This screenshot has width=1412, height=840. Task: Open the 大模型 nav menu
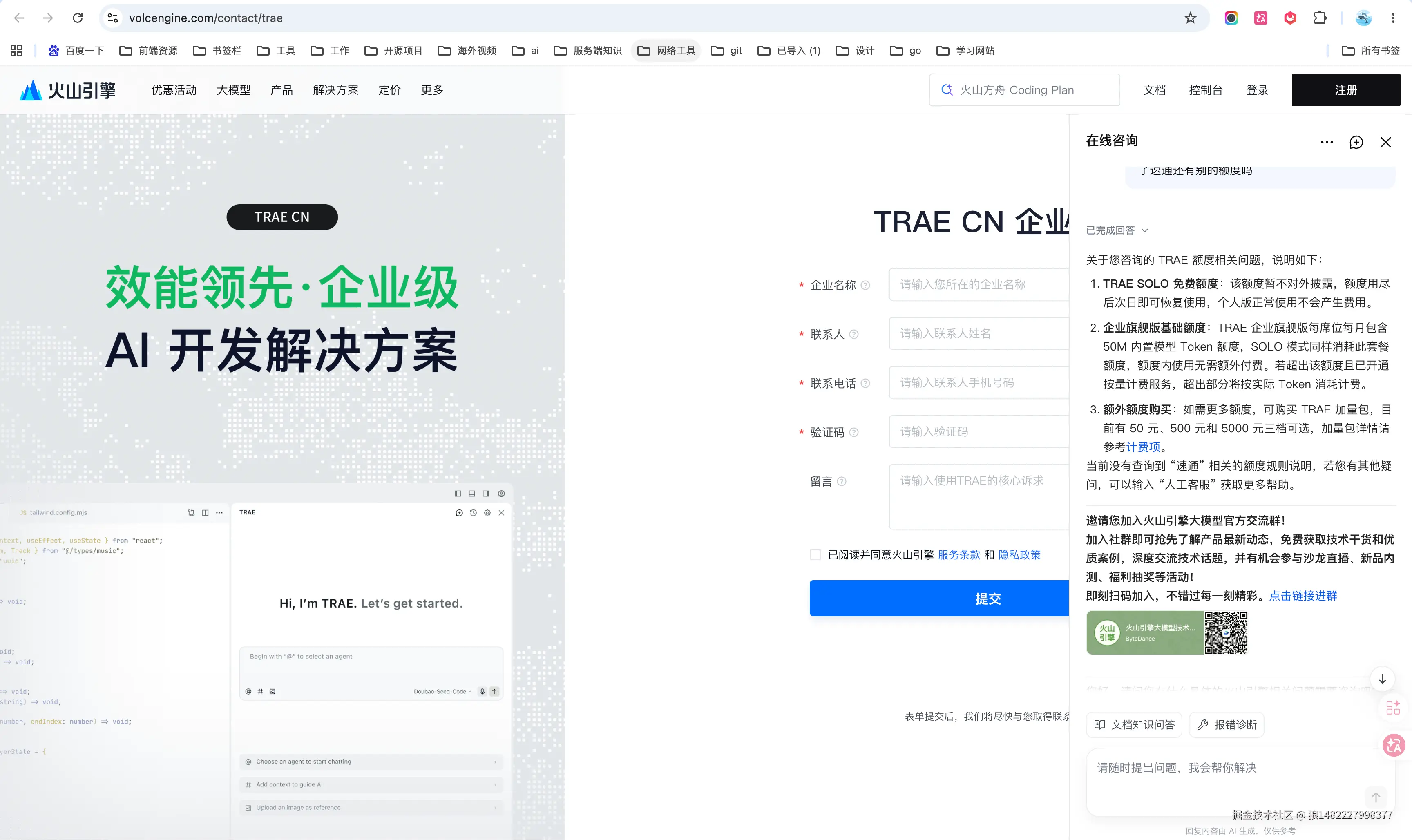point(233,90)
